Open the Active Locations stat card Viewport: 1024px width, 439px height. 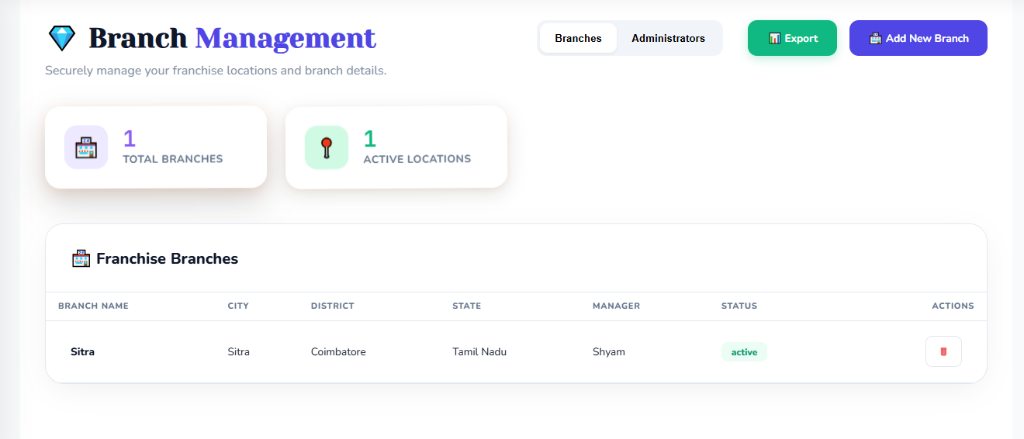pos(396,147)
